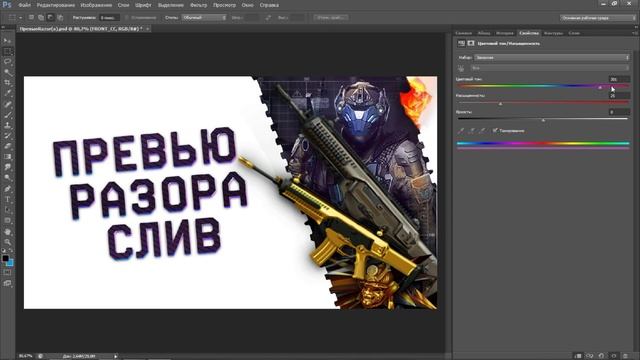The image size is (640, 360).
Task: Select the Path Selection tool
Action: tap(7, 210)
